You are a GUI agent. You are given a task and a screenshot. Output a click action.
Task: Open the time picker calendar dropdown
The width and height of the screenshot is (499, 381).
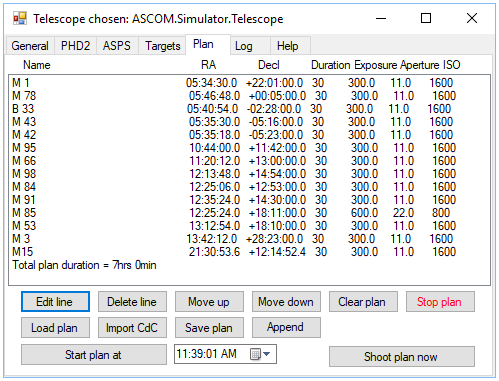pos(260,354)
